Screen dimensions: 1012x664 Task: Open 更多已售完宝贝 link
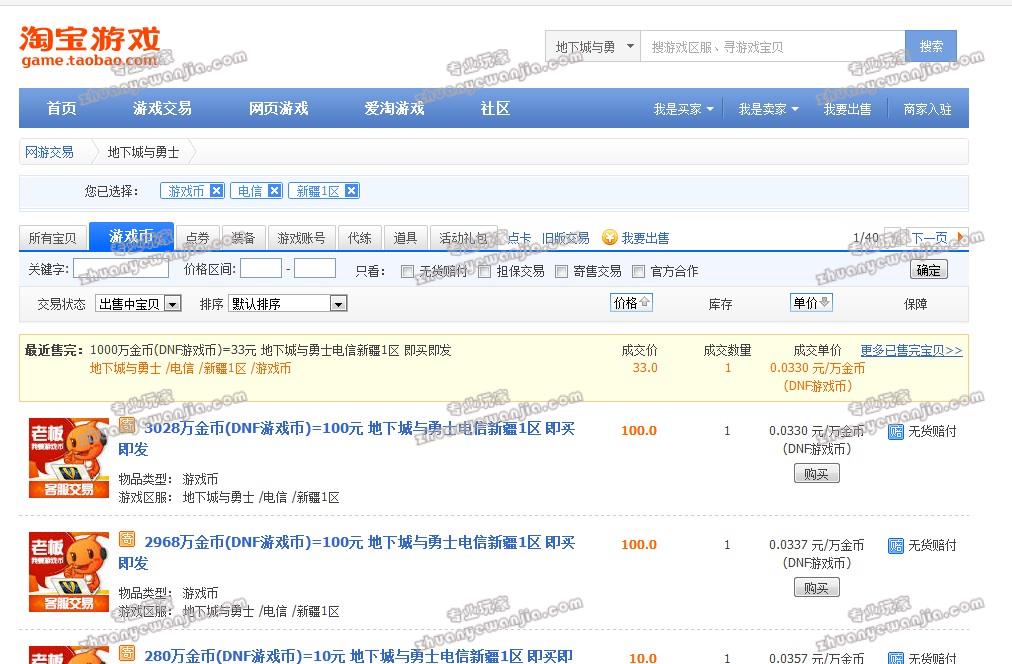911,350
